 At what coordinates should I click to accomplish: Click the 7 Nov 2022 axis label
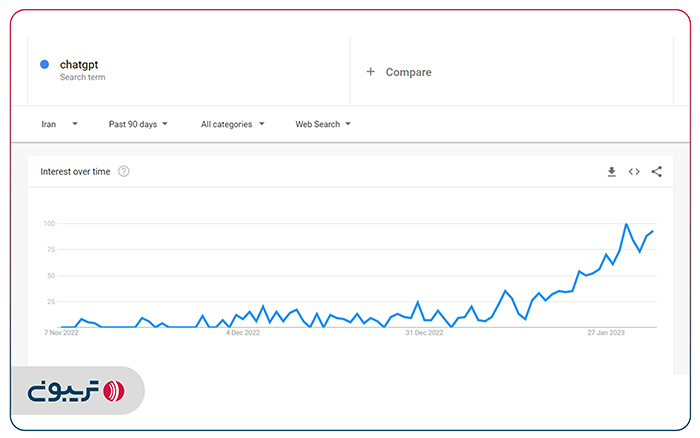click(61, 334)
